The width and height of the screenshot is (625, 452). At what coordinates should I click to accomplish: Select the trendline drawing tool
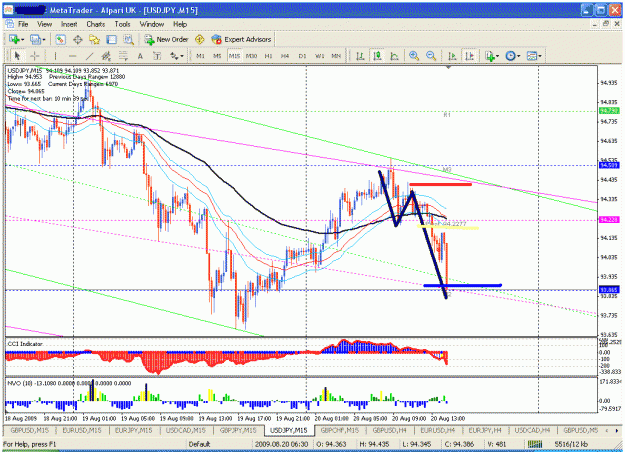(90, 56)
